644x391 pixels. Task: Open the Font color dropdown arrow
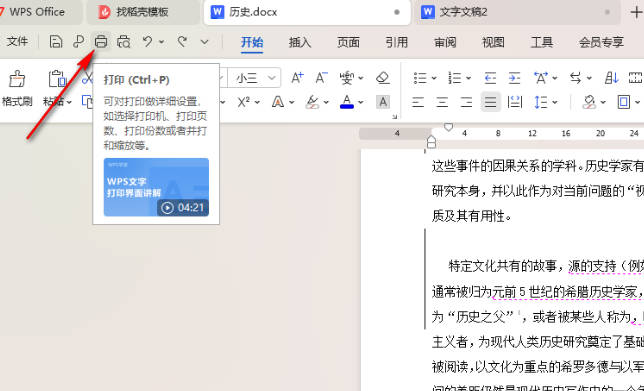coord(361,102)
